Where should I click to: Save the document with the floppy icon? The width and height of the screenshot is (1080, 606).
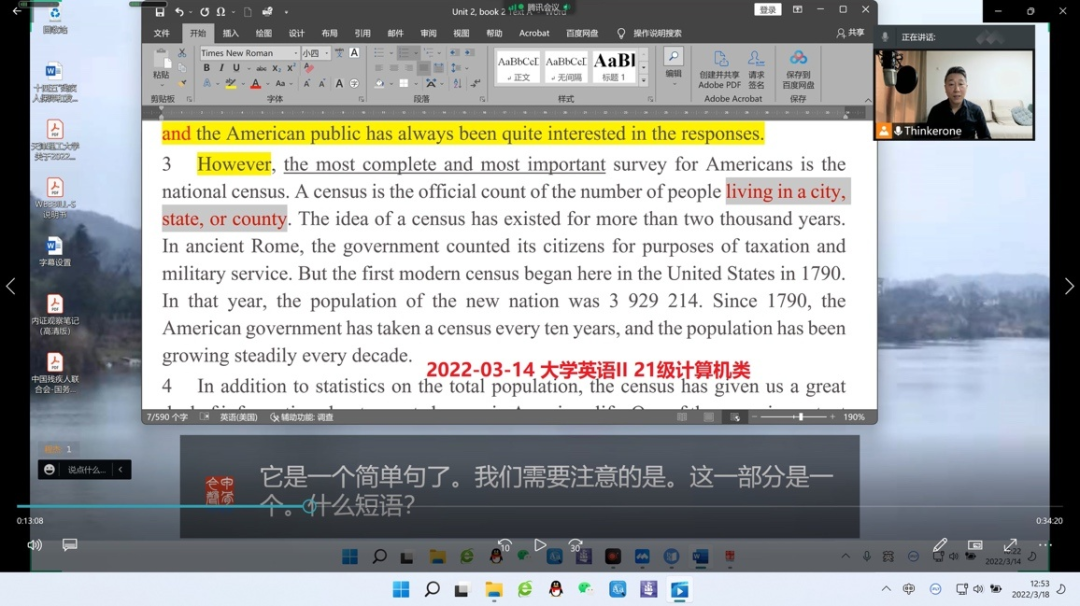[x=159, y=11]
